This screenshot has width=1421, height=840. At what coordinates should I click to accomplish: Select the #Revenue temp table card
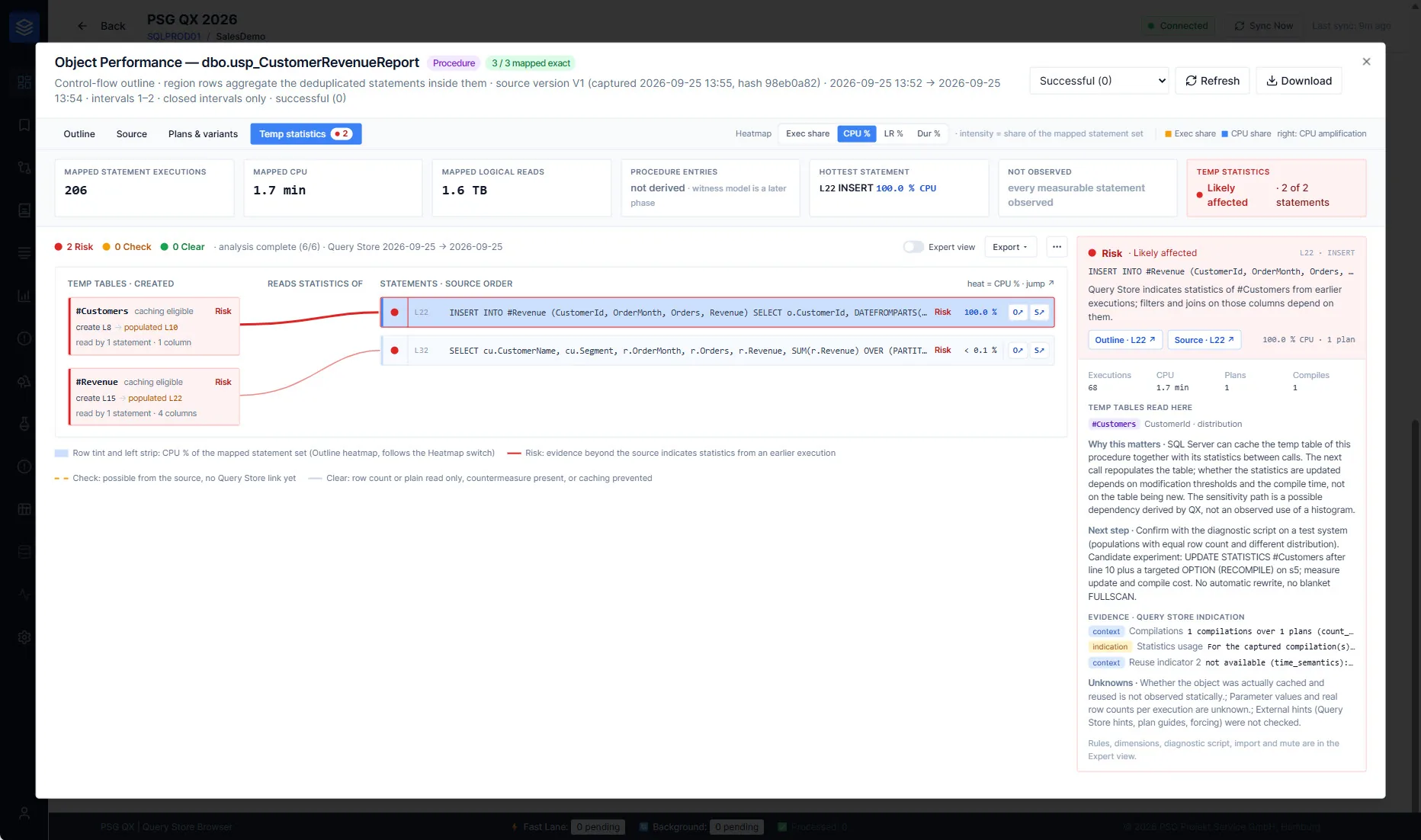tap(154, 397)
